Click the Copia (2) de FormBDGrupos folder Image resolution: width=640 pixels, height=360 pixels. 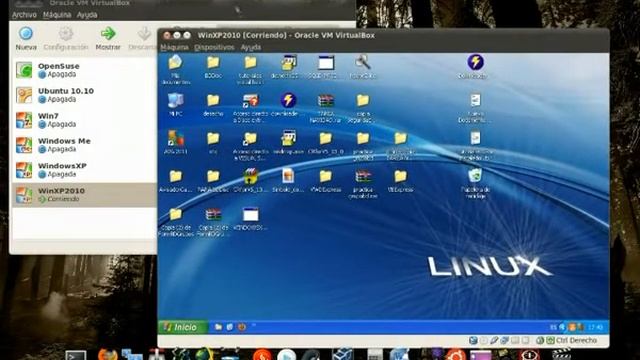tap(176, 214)
